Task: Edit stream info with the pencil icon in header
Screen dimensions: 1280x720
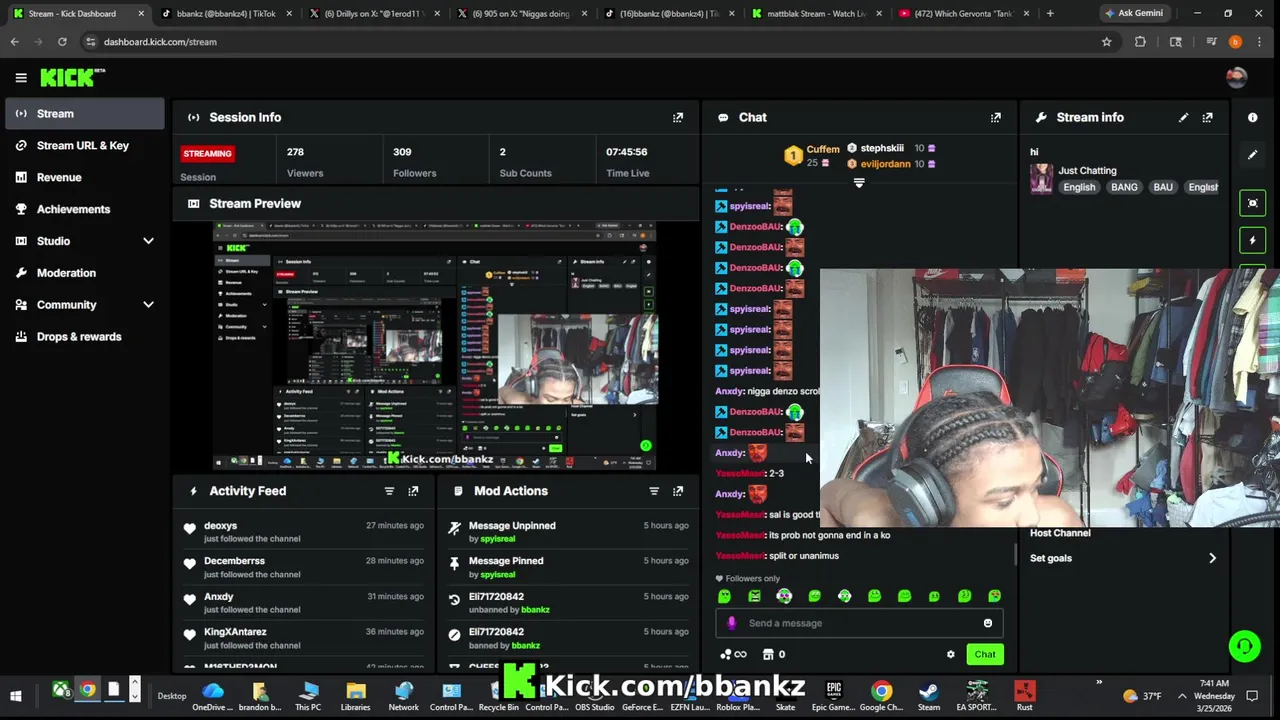Action: click(1184, 117)
